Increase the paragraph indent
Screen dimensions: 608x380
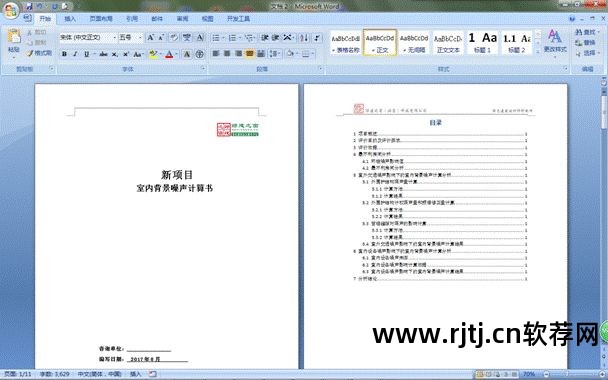[275, 38]
